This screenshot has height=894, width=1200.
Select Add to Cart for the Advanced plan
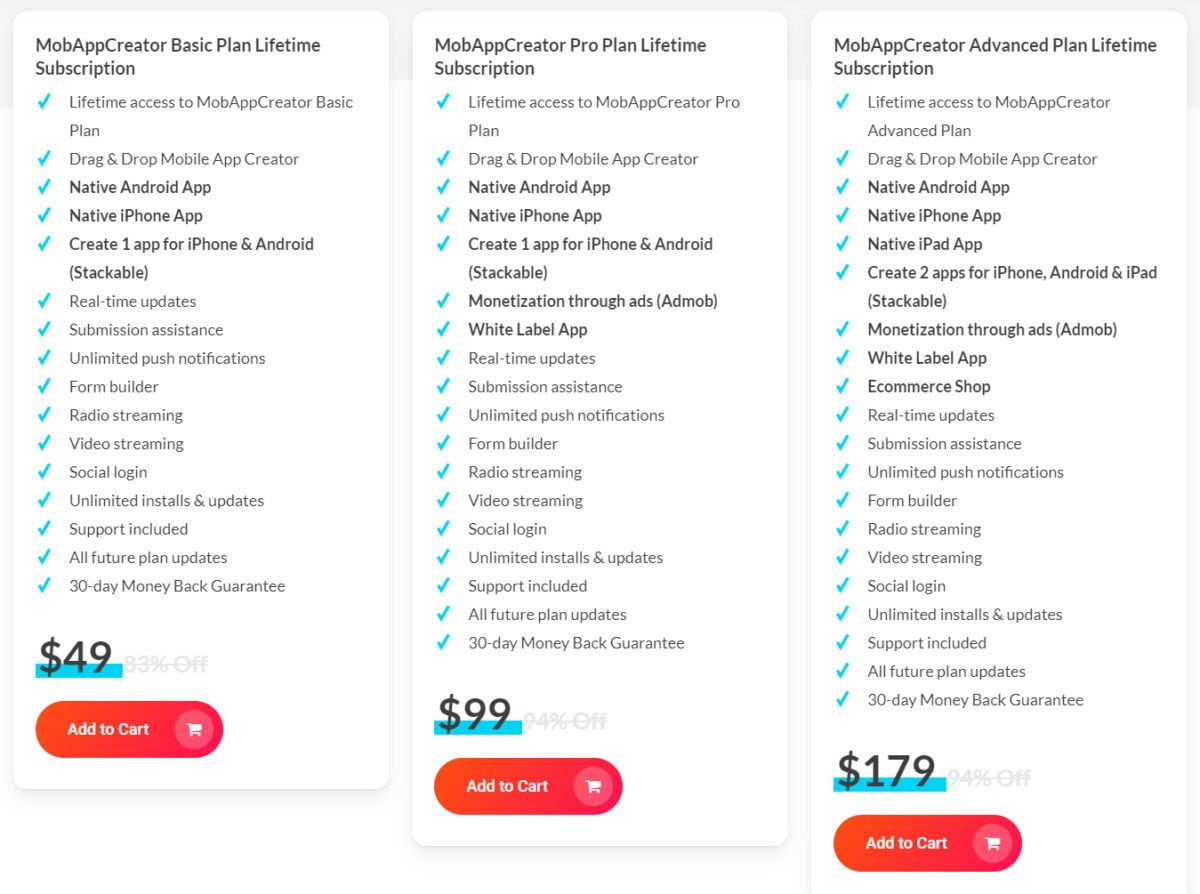point(905,843)
